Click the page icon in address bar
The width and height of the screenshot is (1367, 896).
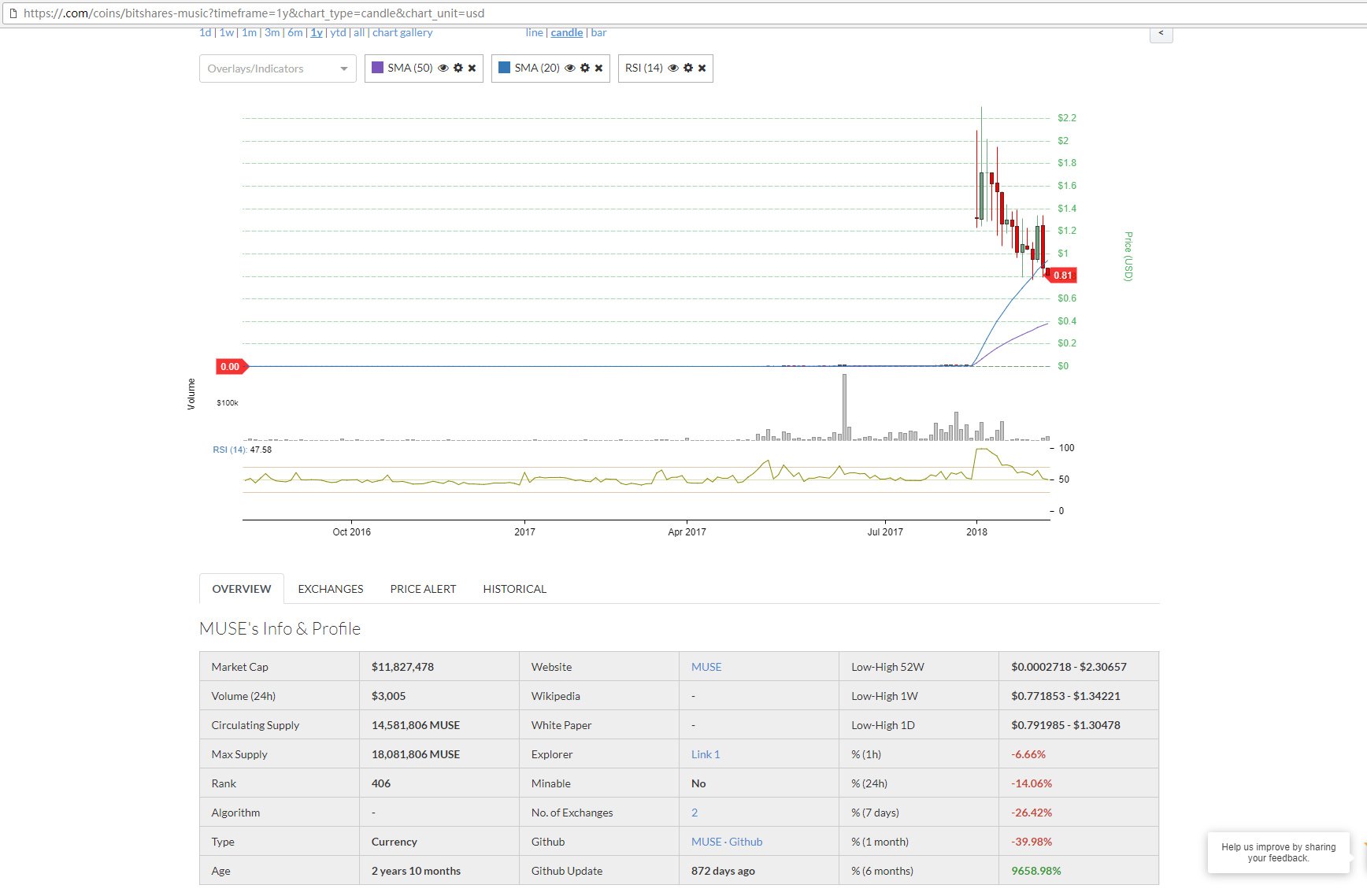tap(13, 13)
